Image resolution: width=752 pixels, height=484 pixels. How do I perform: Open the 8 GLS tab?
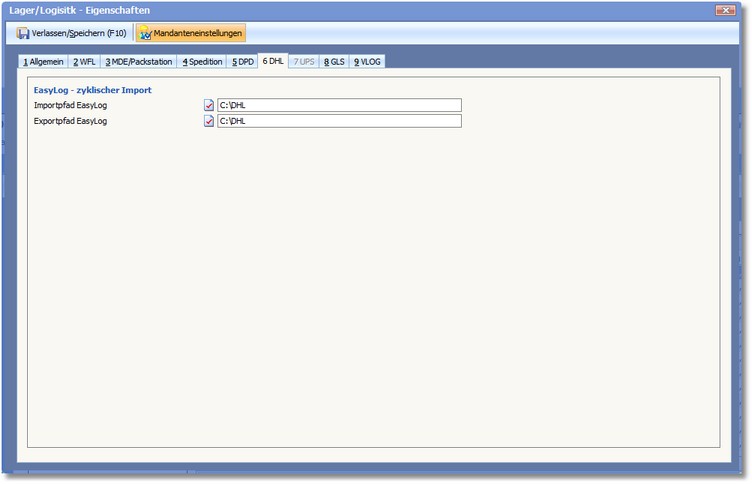[334, 61]
